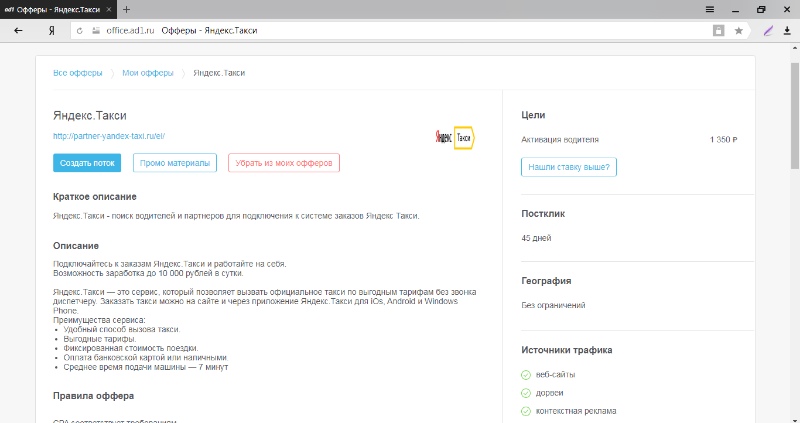Go to Мои офферы breadcrumb
The height and width of the screenshot is (423, 800).
pyautogui.click(x=147, y=73)
